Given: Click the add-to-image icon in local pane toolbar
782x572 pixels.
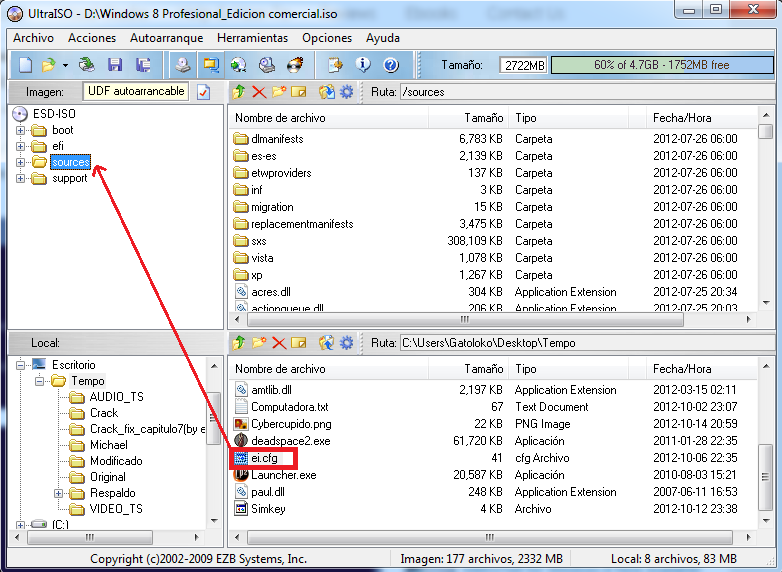Looking at the screenshot, I should [327, 343].
